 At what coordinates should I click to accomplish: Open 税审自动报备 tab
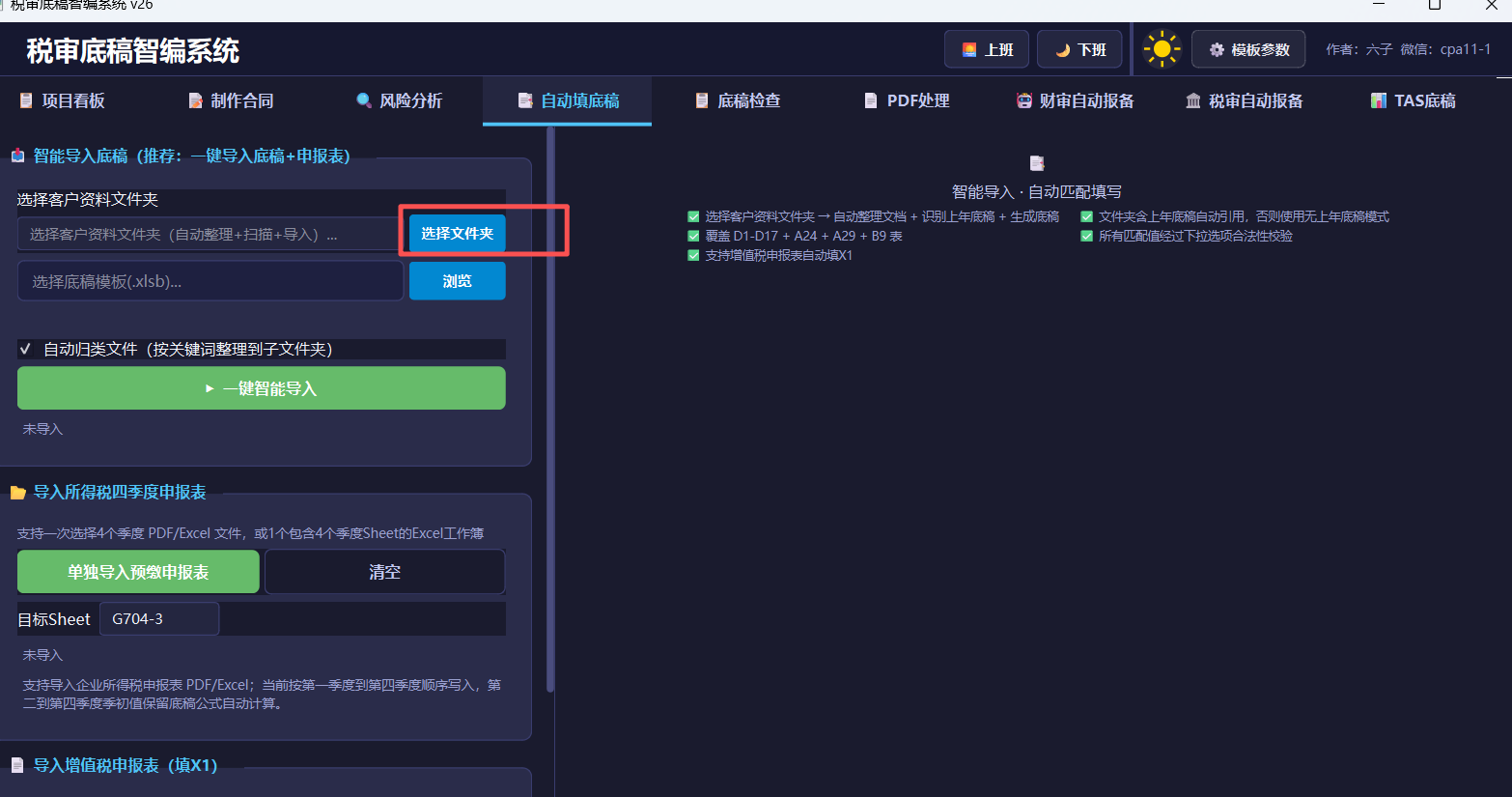1246,100
